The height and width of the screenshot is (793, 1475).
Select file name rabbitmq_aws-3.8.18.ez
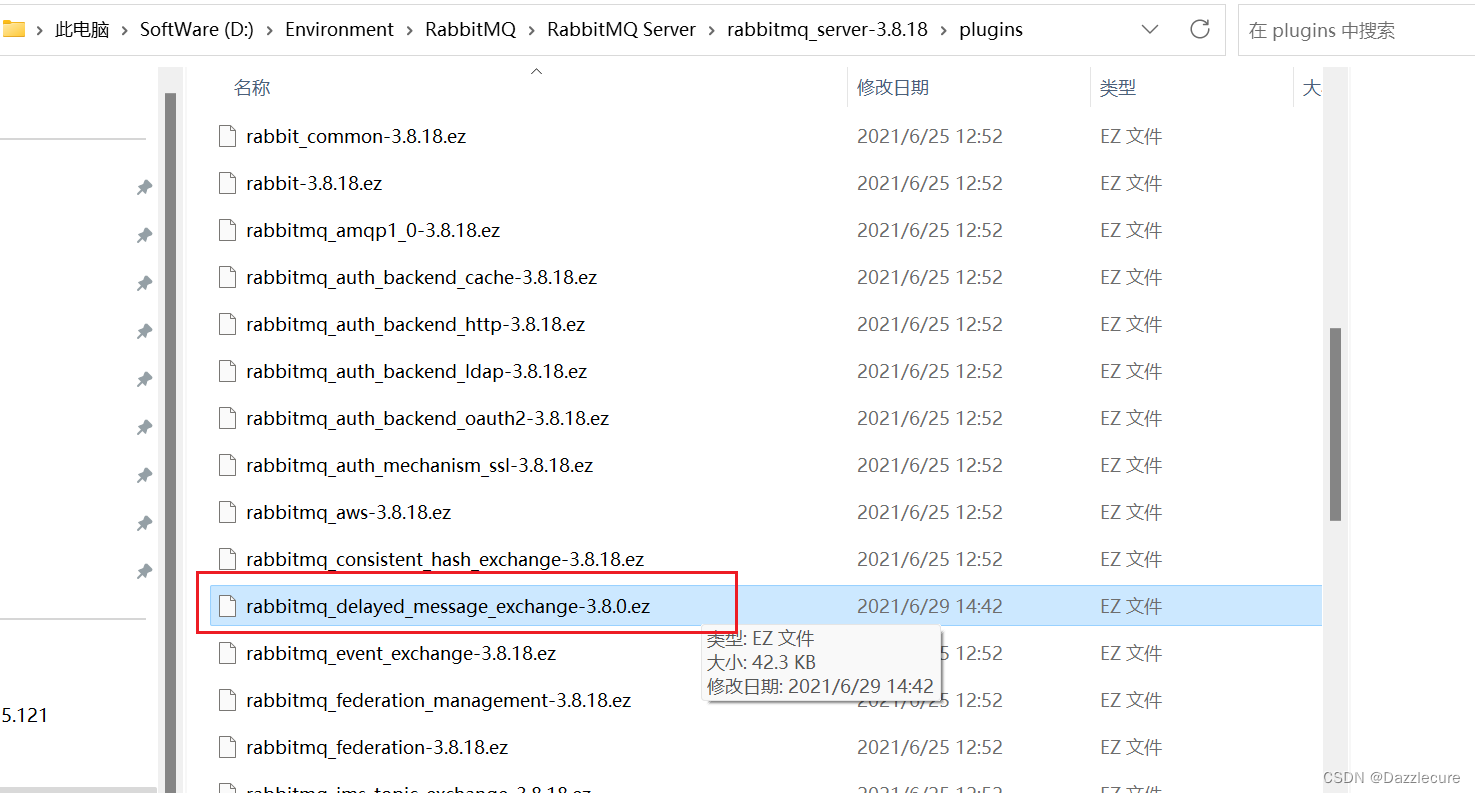(x=348, y=512)
